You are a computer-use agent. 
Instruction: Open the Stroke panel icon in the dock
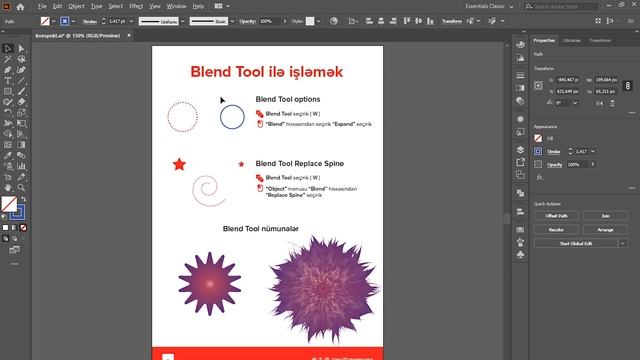520,76
